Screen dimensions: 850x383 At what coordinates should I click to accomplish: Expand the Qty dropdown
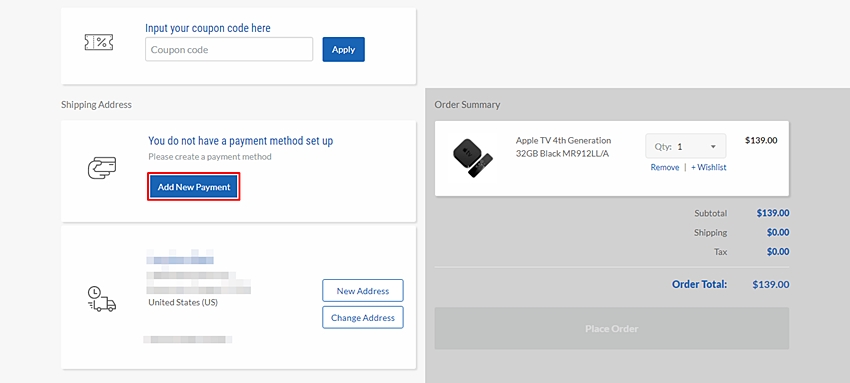(686, 146)
